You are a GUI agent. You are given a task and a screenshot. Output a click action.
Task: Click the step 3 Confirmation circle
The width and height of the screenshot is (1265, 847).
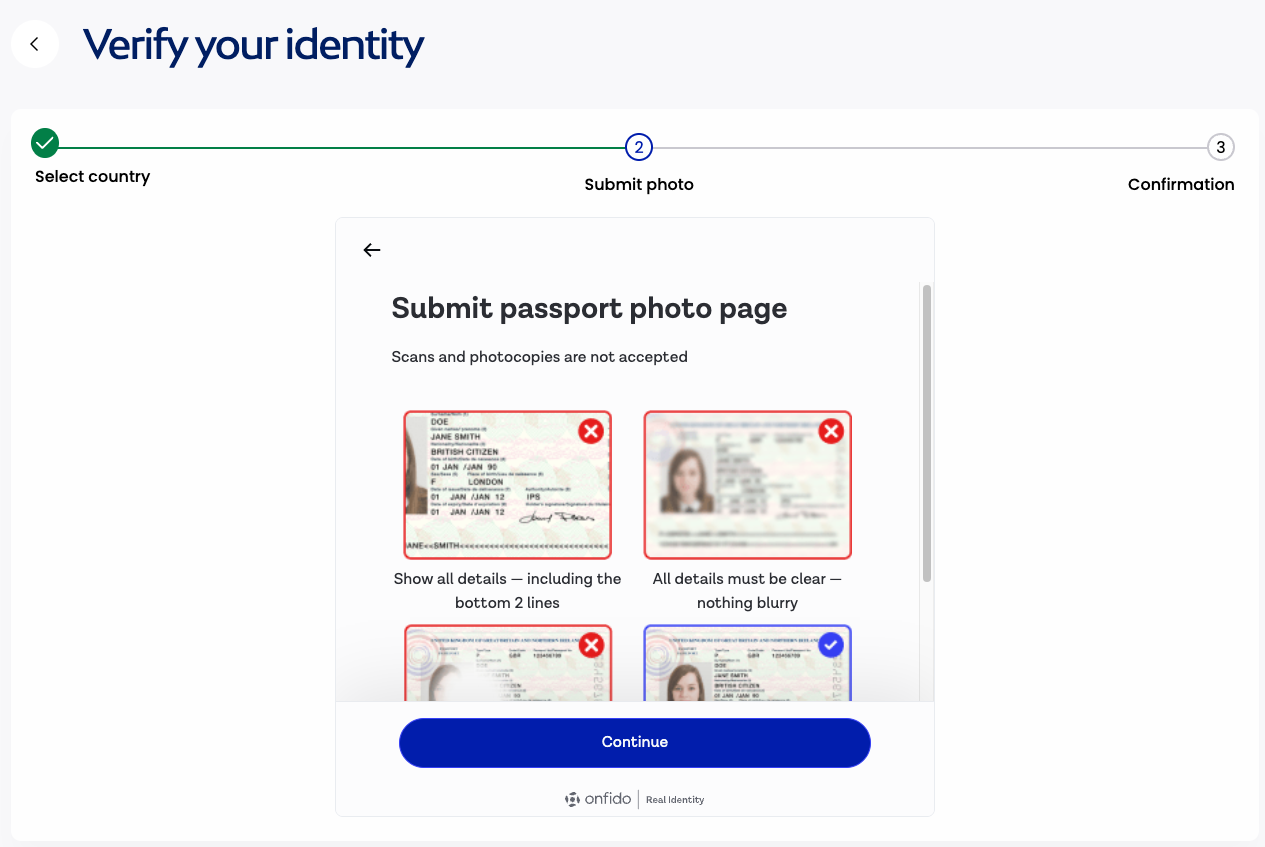(1221, 146)
